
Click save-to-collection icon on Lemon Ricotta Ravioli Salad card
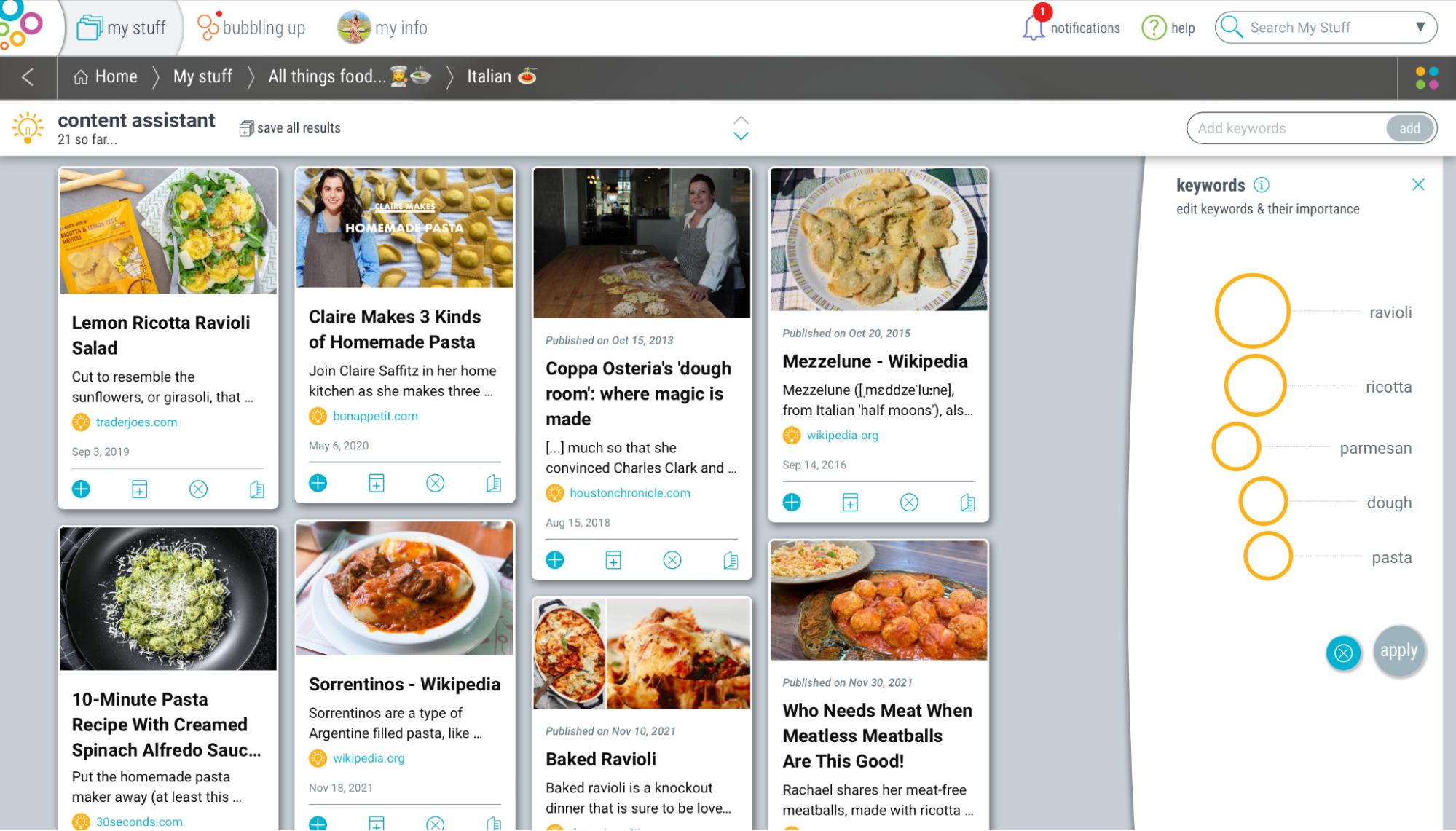click(140, 489)
